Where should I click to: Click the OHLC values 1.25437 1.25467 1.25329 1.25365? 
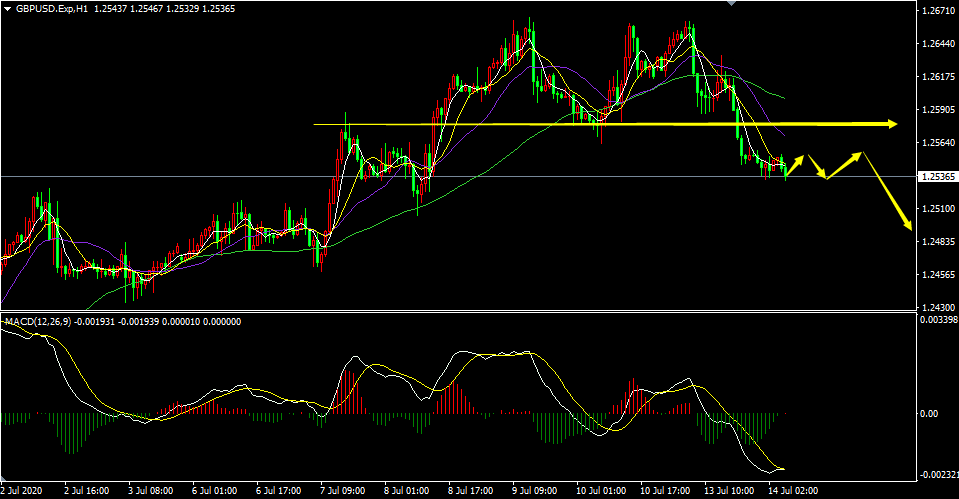click(x=165, y=9)
